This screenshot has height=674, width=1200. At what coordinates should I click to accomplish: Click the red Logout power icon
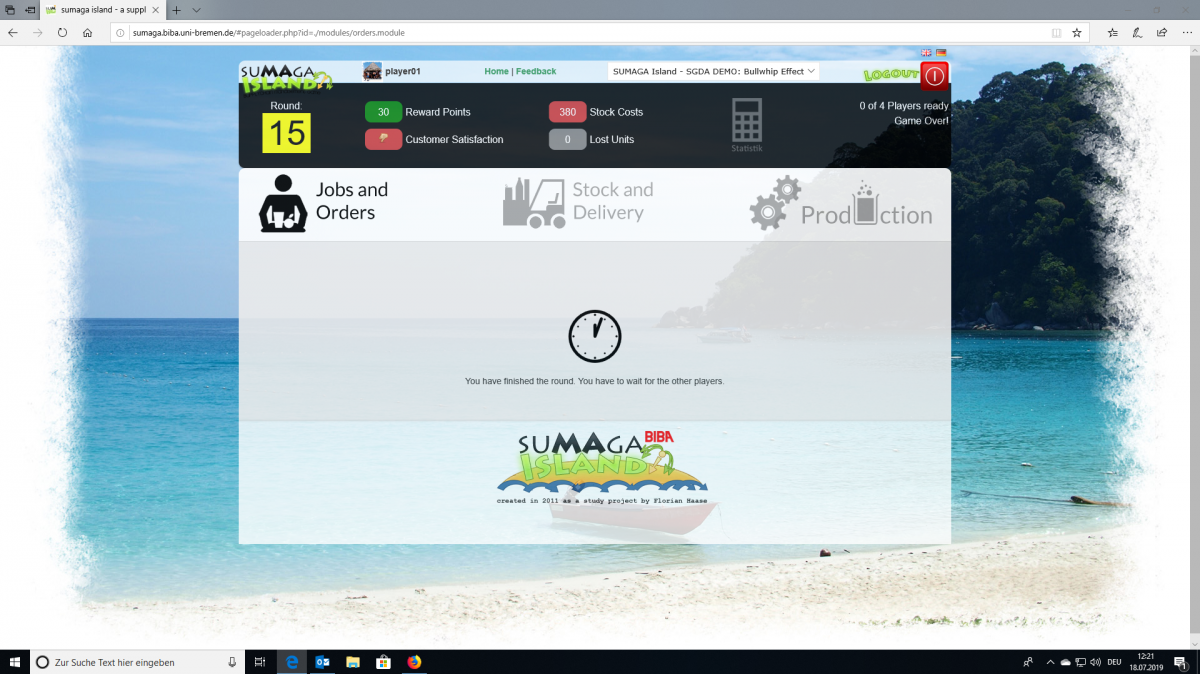(x=932, y=75)
